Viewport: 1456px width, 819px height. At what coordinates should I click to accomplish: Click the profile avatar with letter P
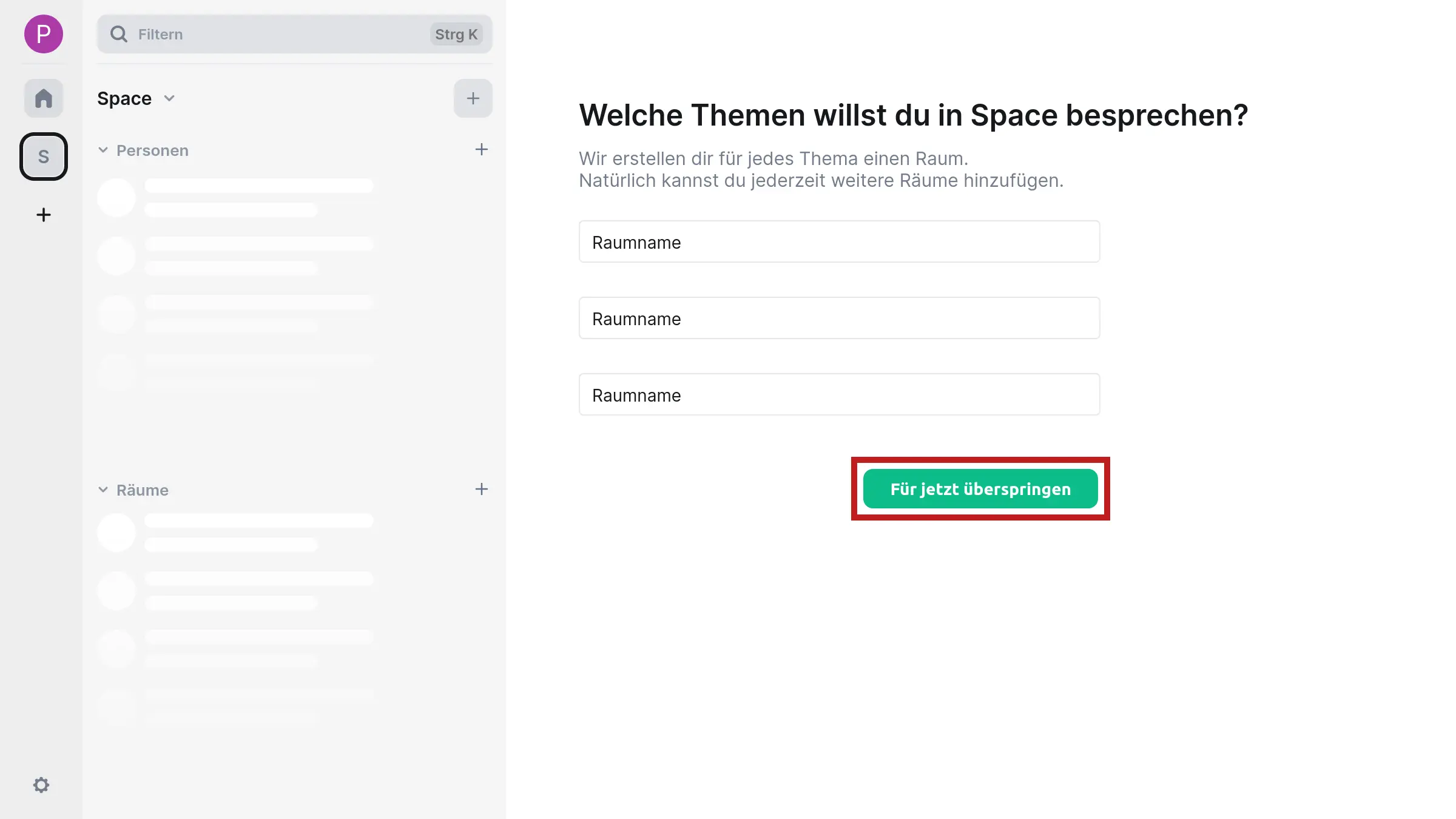click(x=43, y=35)
